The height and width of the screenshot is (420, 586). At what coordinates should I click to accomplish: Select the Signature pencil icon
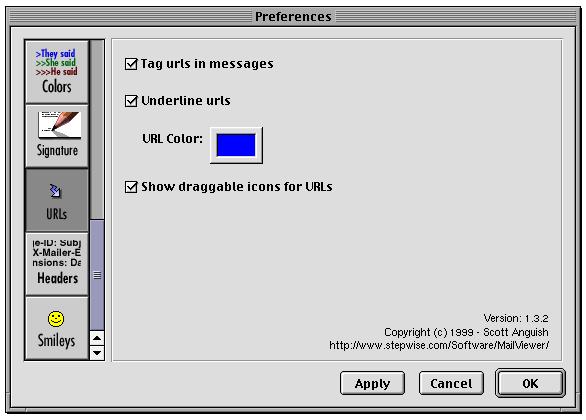tap(60, 125)
